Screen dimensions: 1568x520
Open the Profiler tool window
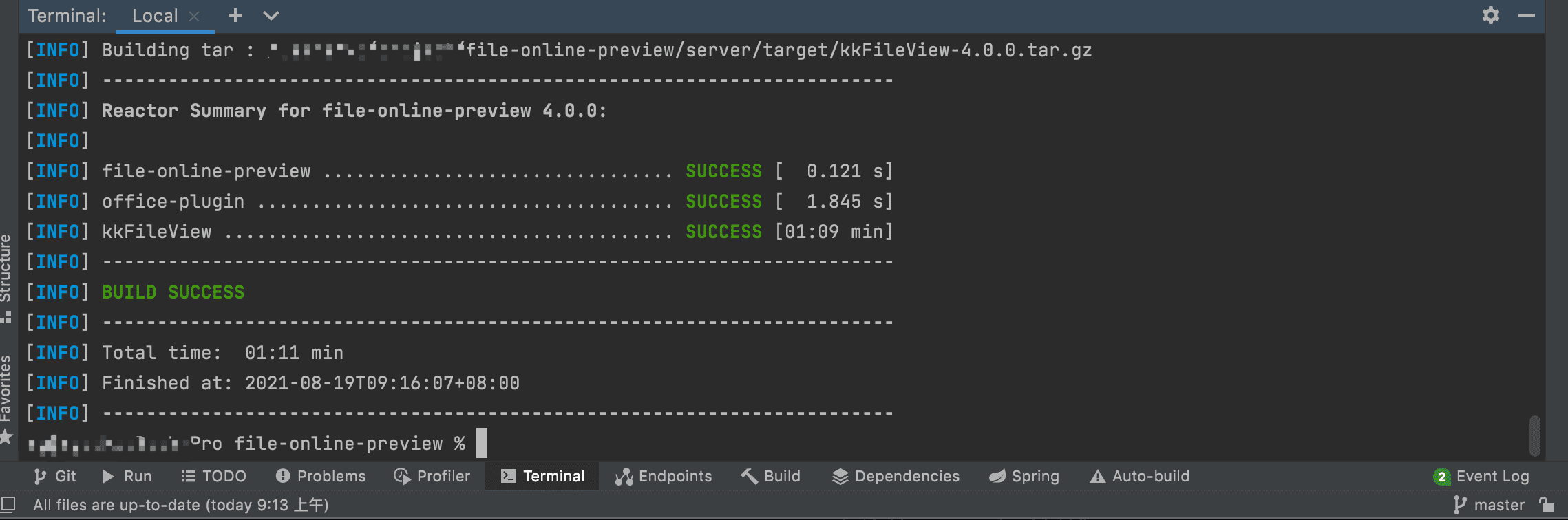[432, 476]
